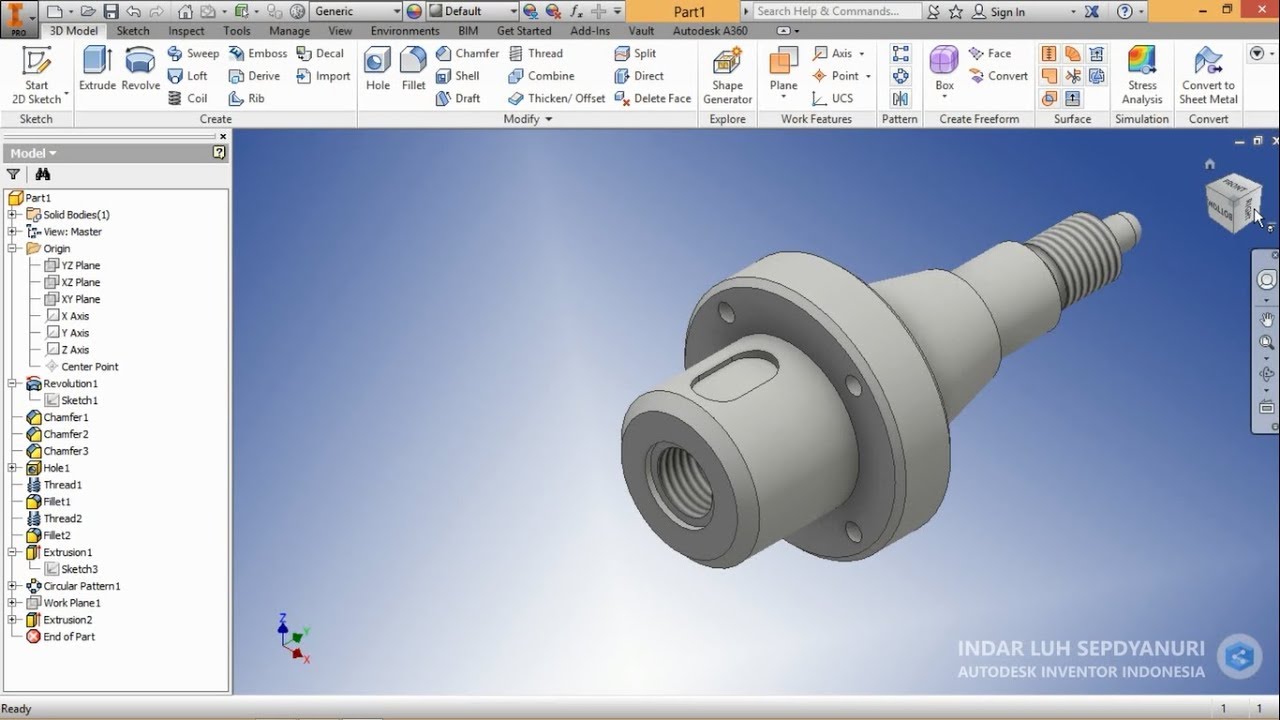Click the appearance color sphere icon
Viewport: 1280px width, 720px height.
click(414, 11)
